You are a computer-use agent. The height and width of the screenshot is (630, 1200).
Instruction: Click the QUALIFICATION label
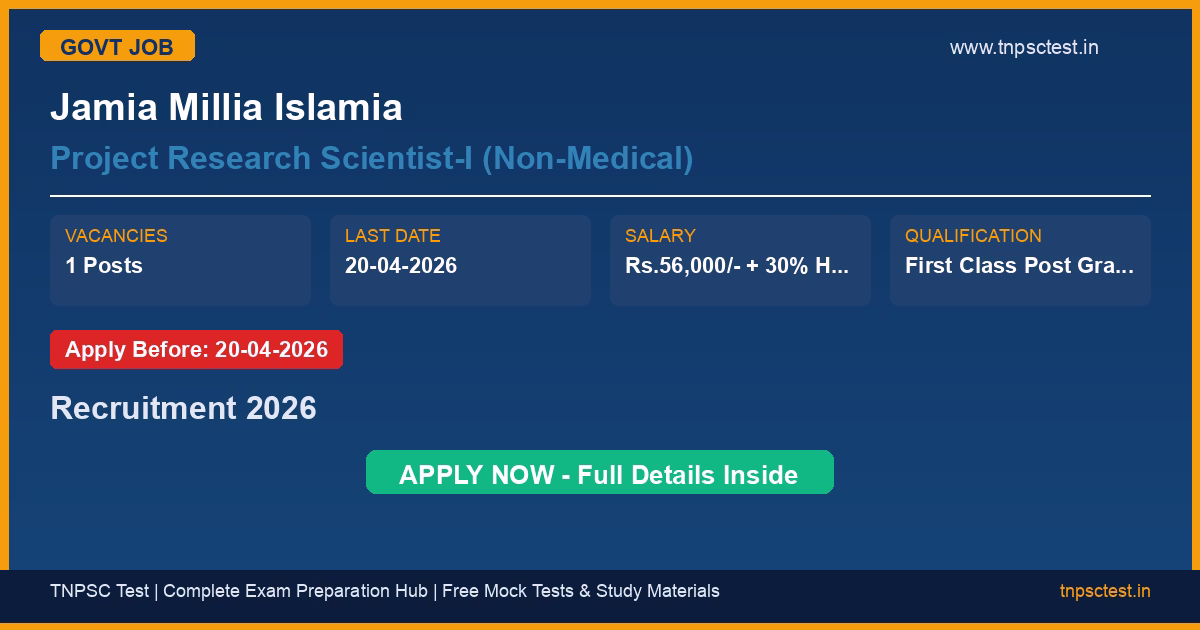pyautogui.click(x=973, y=236)
